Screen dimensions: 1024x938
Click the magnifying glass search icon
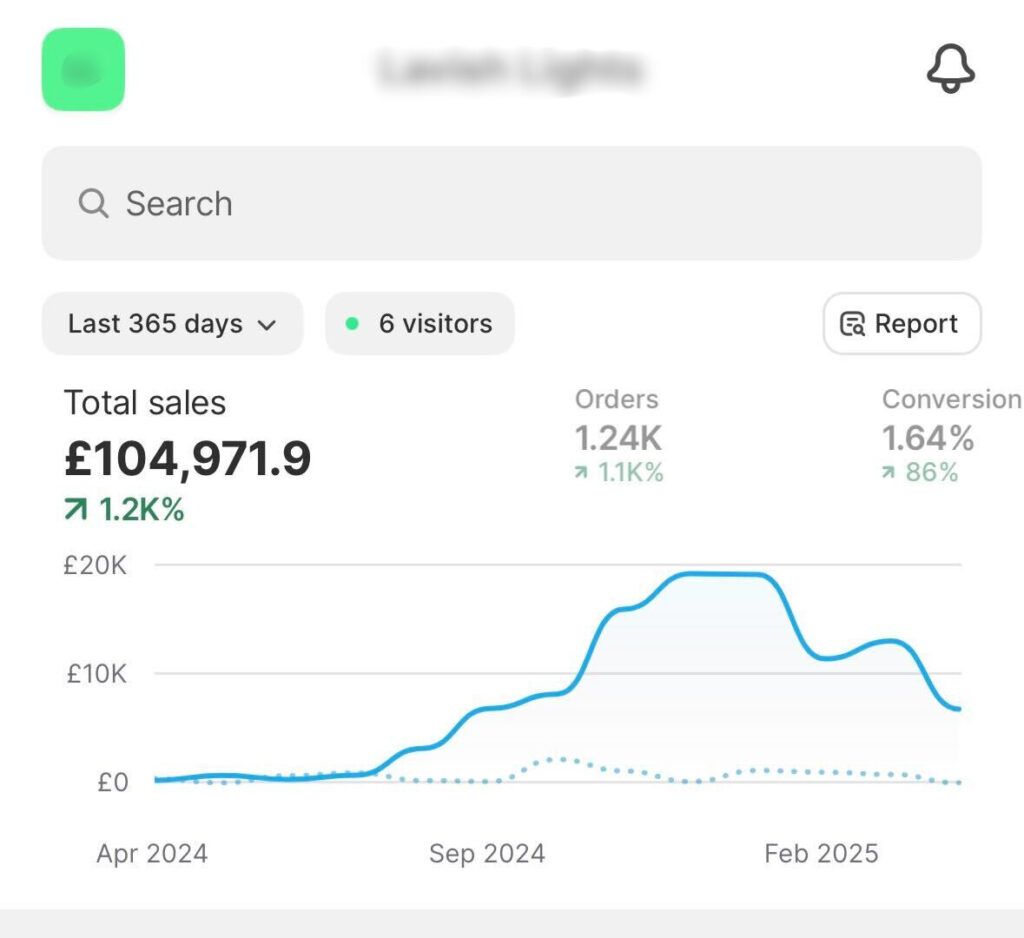[93, 204]
